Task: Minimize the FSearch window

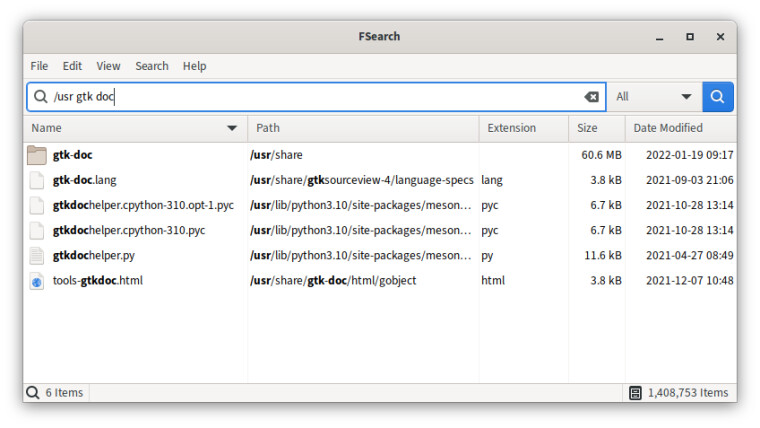Action: (659, 37)
